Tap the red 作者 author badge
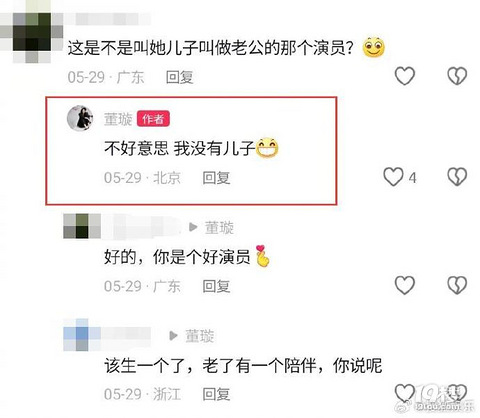This screenshot has height=418, width=480. click(153, 119)
